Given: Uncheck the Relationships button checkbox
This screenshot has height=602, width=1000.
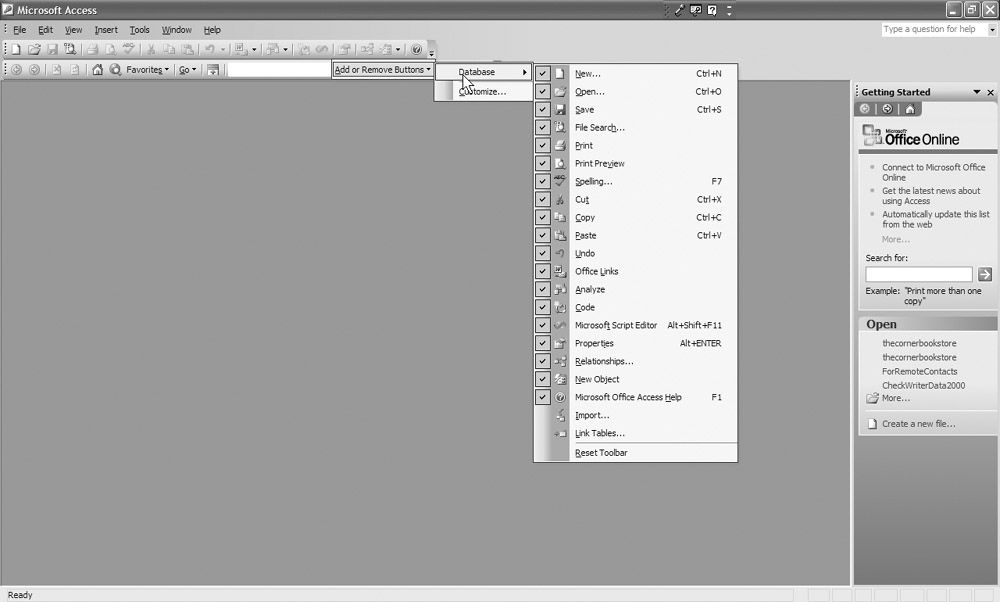Looking at the screenshot, I should click(x=543, y=362).
